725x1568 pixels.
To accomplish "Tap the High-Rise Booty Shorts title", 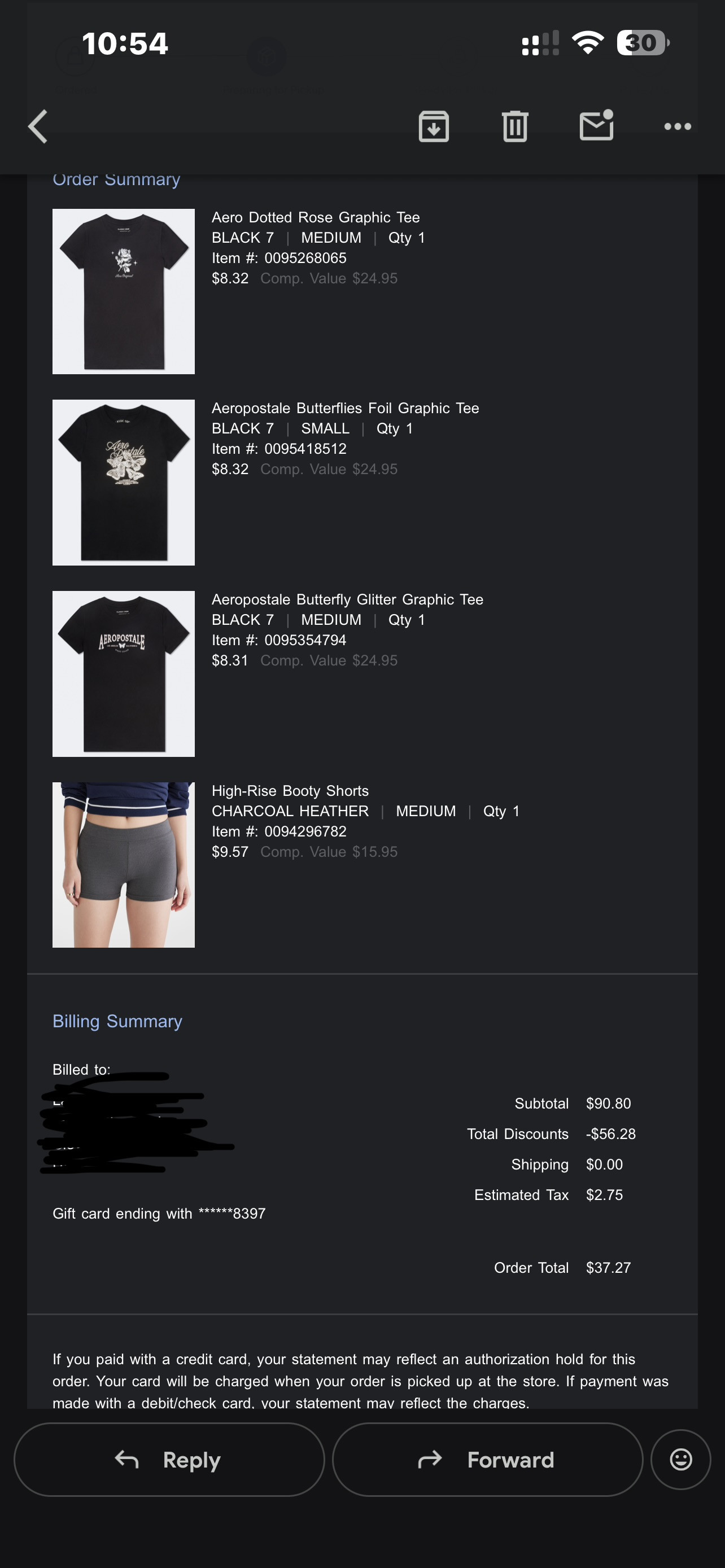I will click(290, 791).
